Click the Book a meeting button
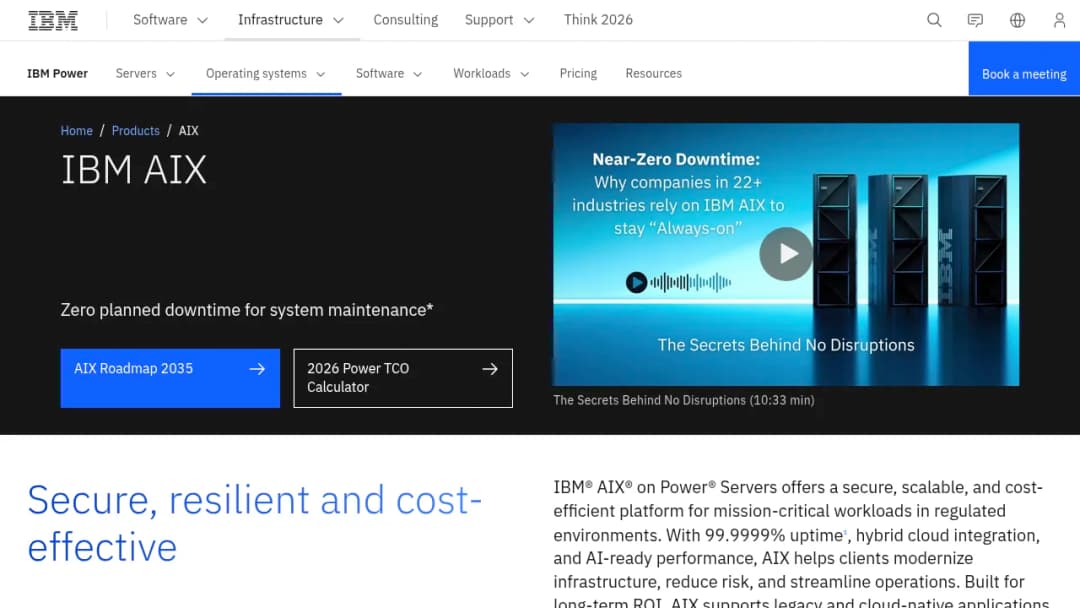The height and width of the screenshot is (608, 1080). [x=1024, y=68]
